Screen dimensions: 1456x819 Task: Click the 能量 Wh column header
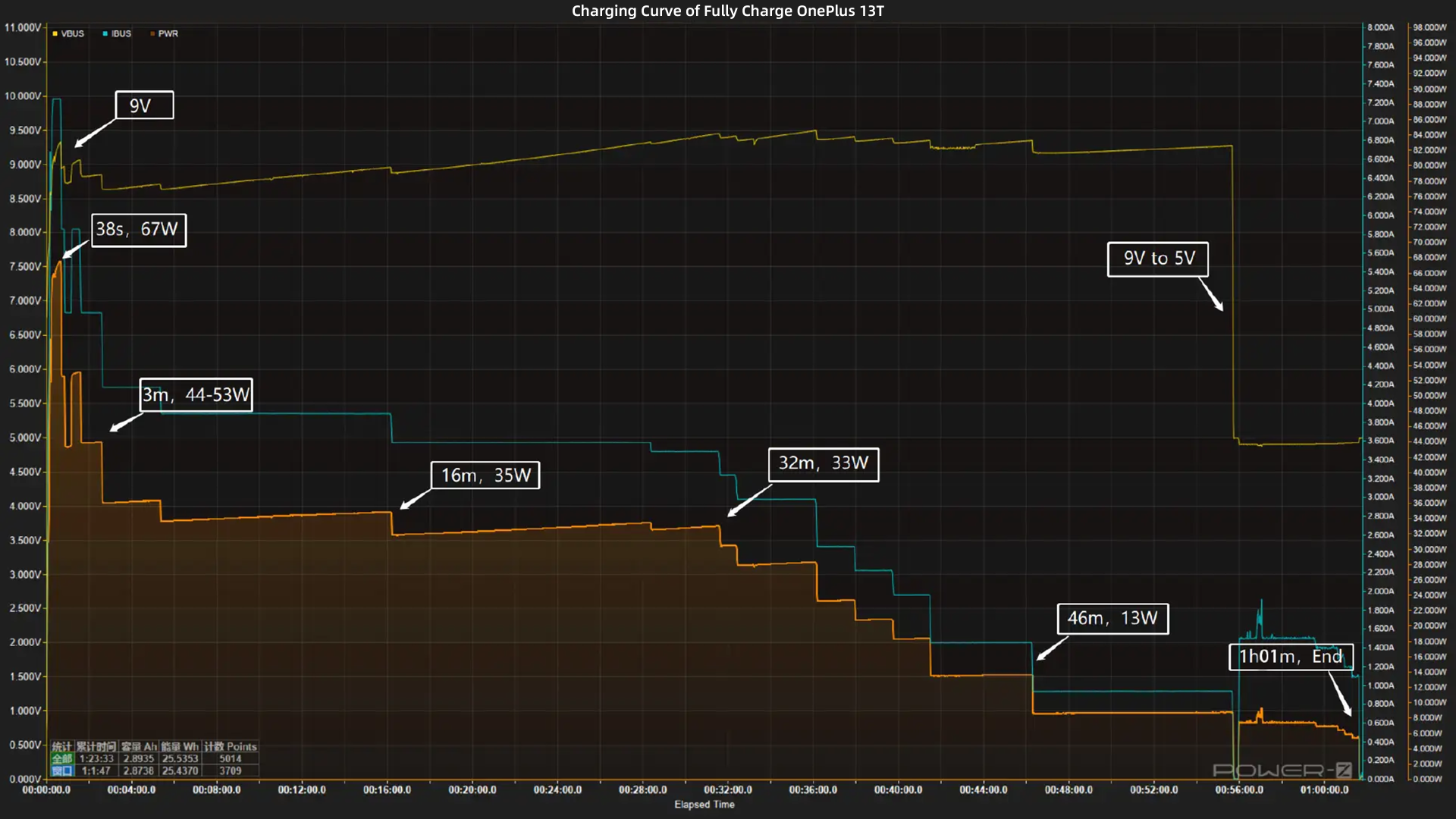[x=180, y=747]
